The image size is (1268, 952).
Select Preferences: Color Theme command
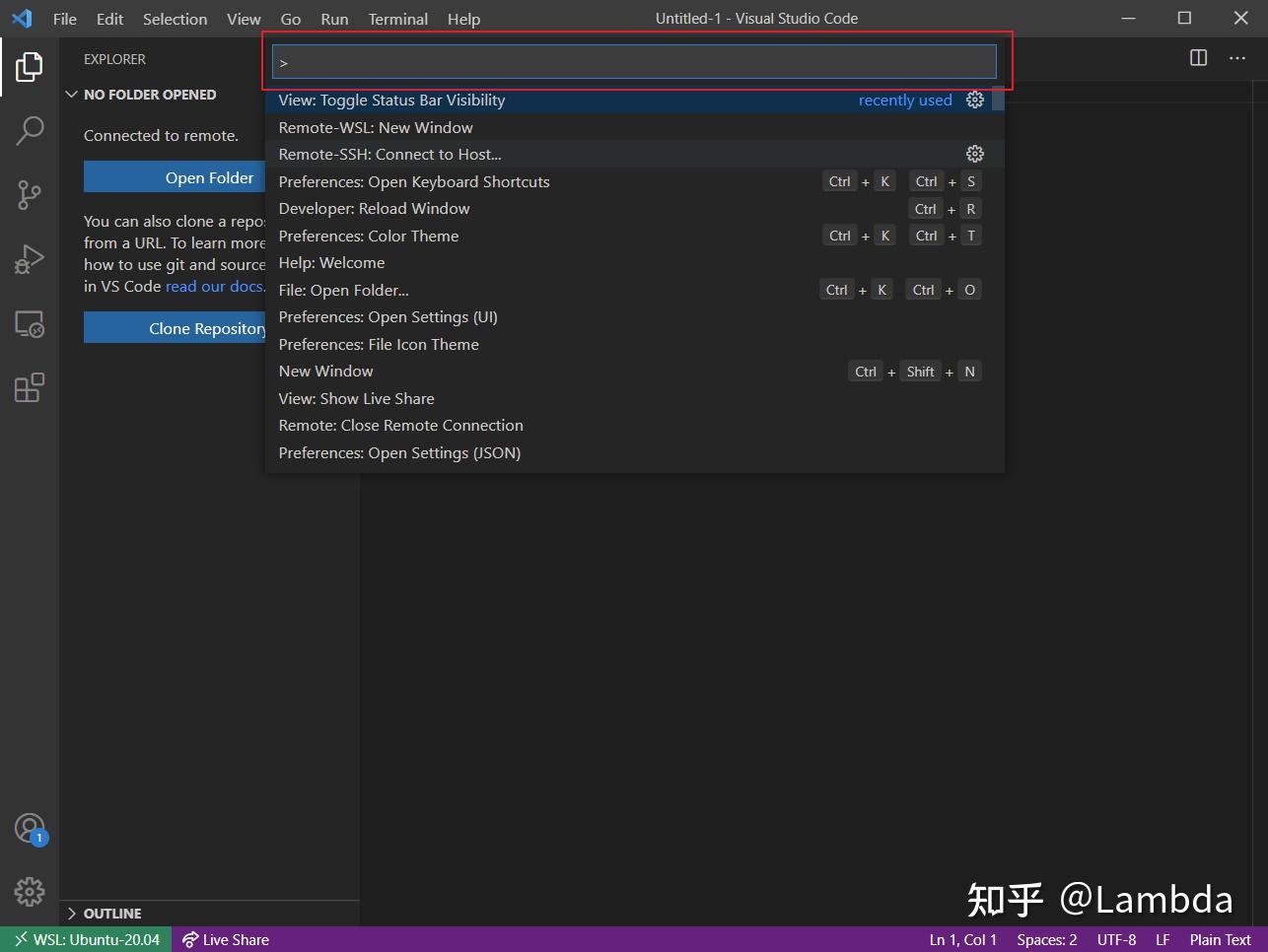coord(369,236)
